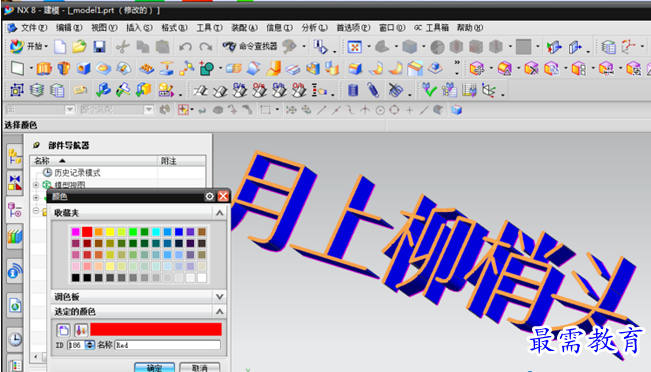Screen dimensions: 651x372
Task: Pick the bright green swatch in top row
Action: pyautogui.click(x=133, y=232)
